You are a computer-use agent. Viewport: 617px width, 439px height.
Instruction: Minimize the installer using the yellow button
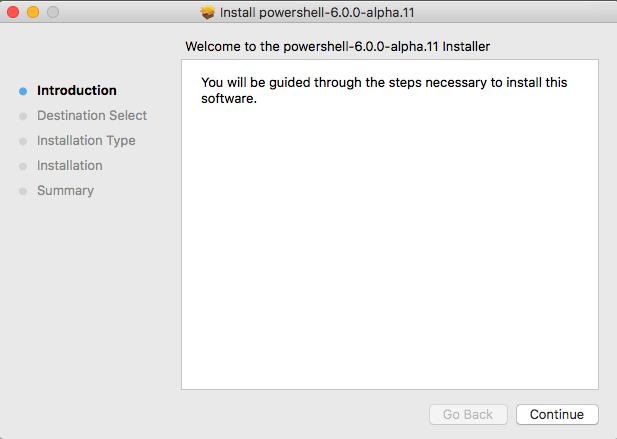click(x=33, y=13)
